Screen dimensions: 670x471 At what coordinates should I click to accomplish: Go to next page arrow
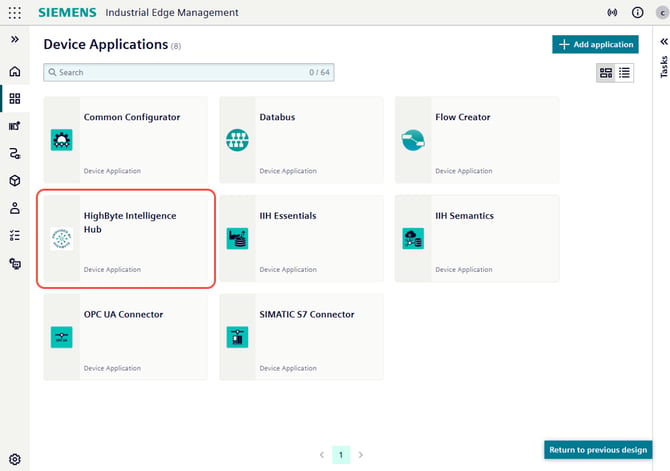point(361,455)
